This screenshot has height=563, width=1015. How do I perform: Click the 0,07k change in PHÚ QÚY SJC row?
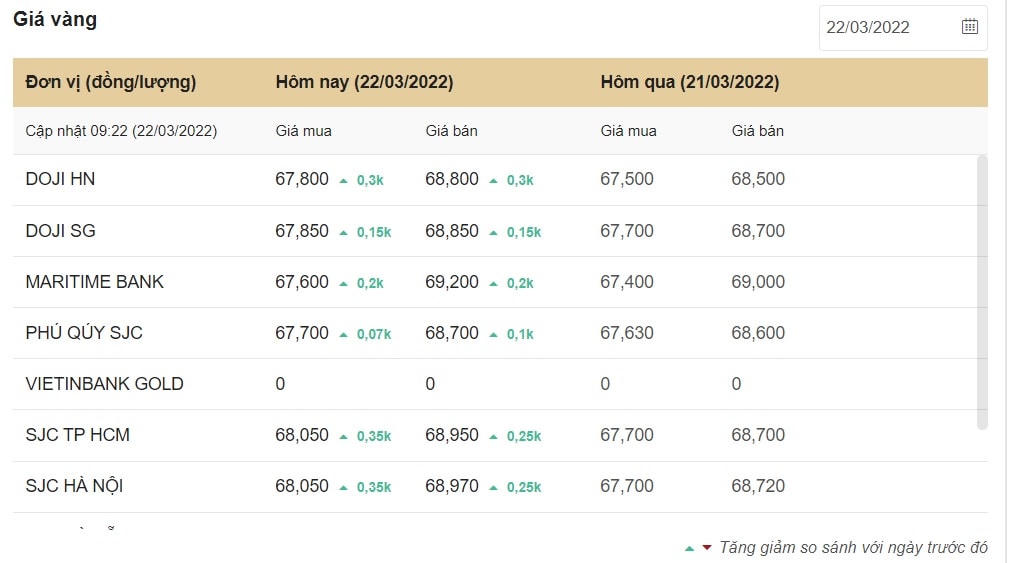pyautogui.click(x=374, y=335)
